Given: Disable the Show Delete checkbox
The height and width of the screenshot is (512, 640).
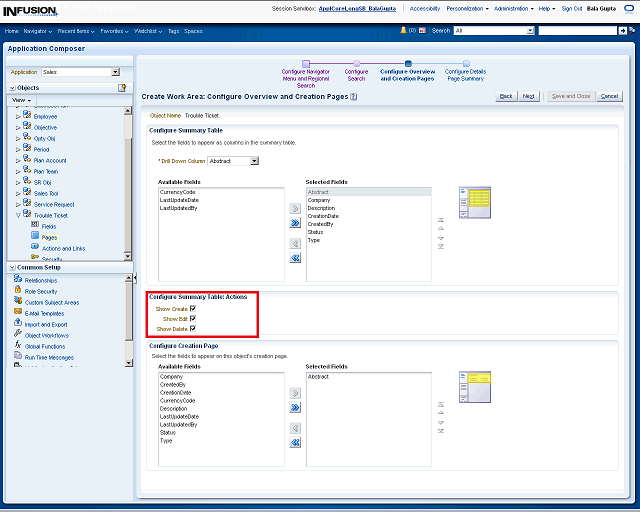Looking at the screenshot, I should pyautogui.click(x=193, y=329).
